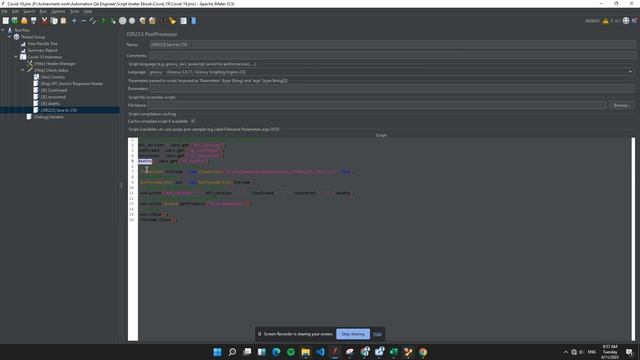The height and width of the screenshot is (360, 640).
Task: Click the Save toolbar icon
Action: click(x=34, y=21)
